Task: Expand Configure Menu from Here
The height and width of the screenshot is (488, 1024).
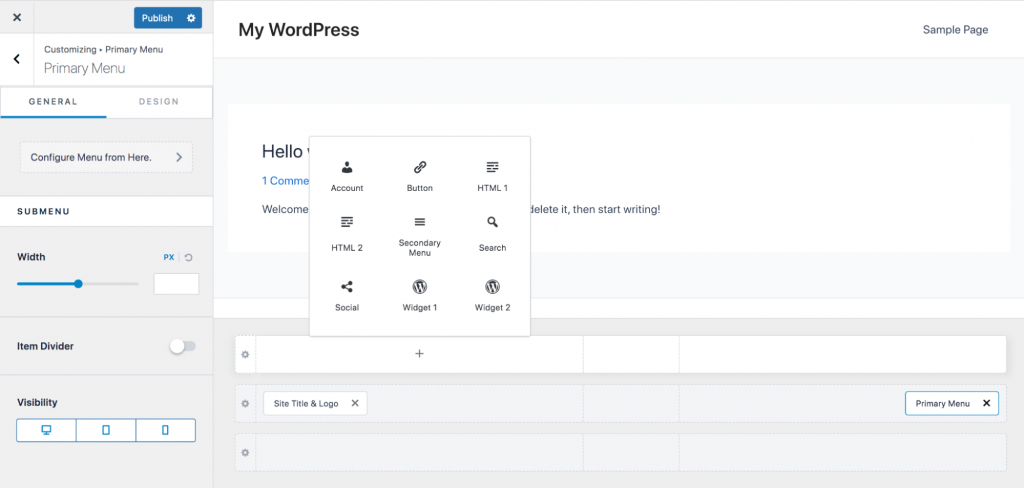Action: 106,157
